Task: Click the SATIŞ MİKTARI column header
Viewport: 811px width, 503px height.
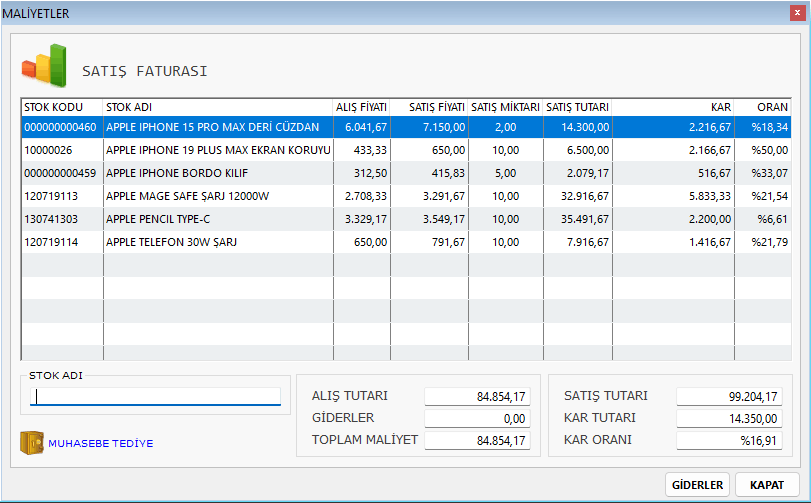Action: 505,107
